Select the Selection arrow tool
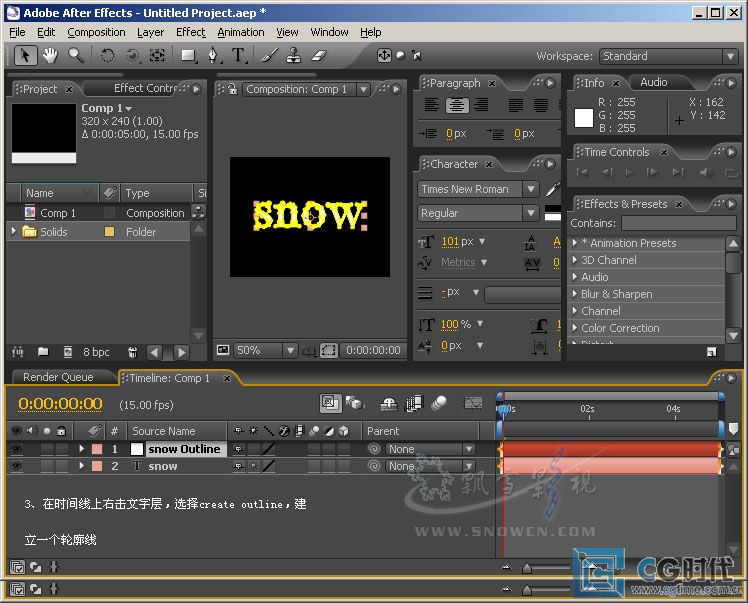This screenshot has height=603, width=748. point(25,56)
